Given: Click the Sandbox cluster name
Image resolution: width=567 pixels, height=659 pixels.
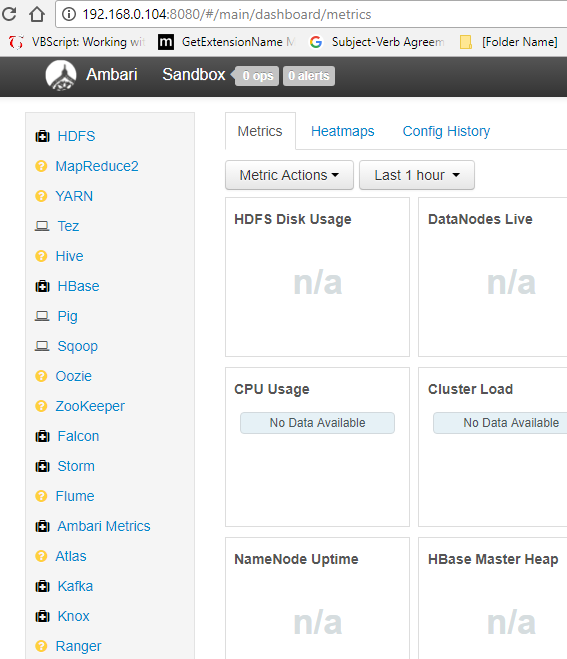Looking at the screenshot, I should click(194, 74).
